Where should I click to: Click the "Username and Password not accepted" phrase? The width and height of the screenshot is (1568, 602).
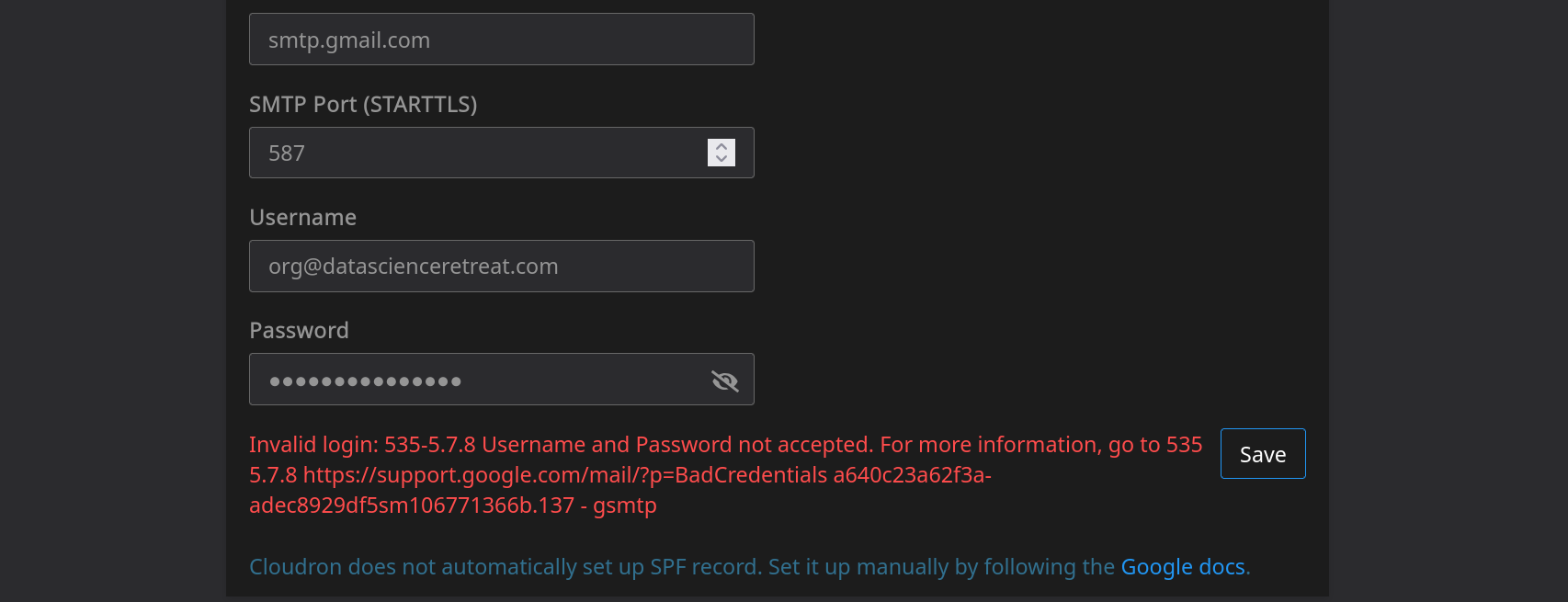(677, 445)
